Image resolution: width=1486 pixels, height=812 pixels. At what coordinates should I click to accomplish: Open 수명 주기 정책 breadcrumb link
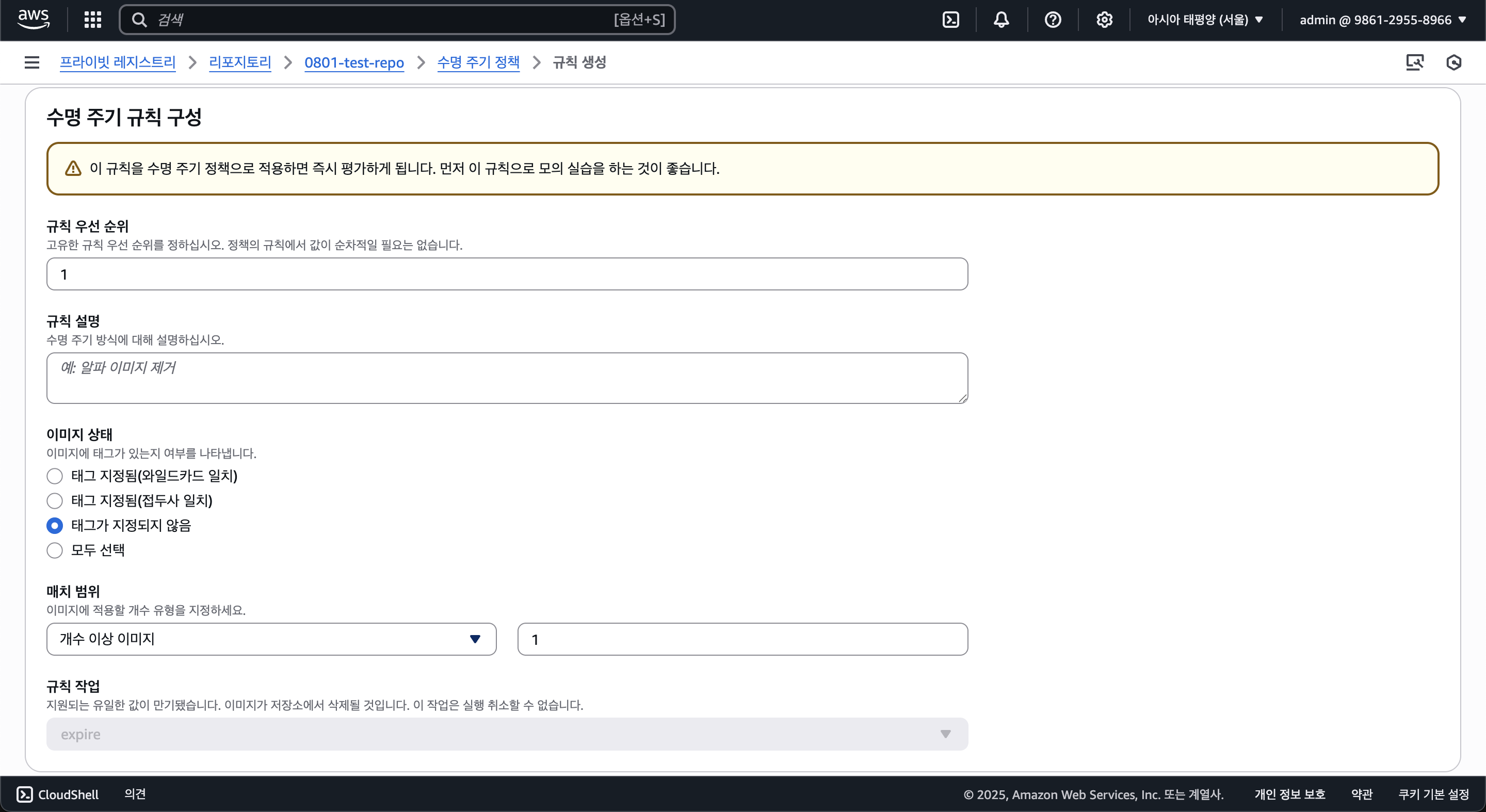(478, 62)
